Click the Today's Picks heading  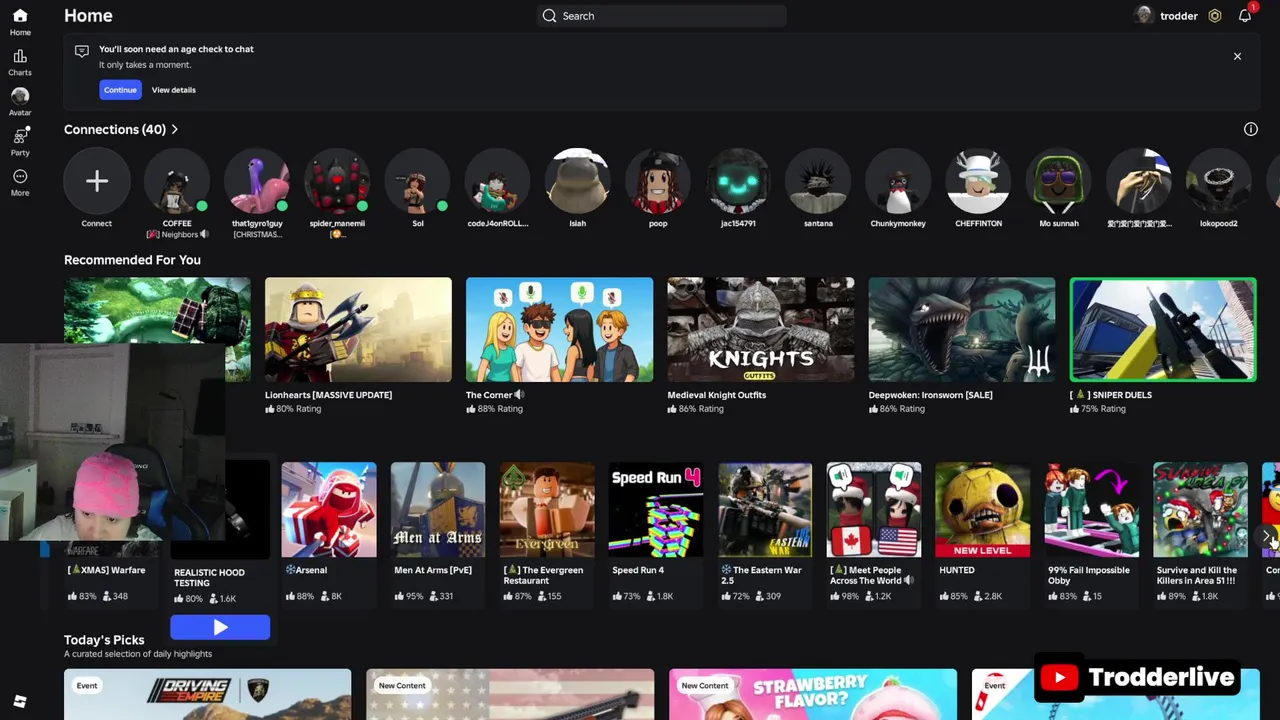click(104, 640)
